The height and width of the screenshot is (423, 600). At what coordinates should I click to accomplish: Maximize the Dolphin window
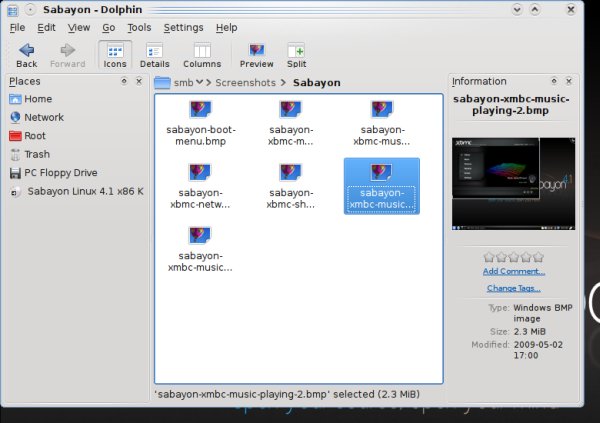tap(535, 10)
